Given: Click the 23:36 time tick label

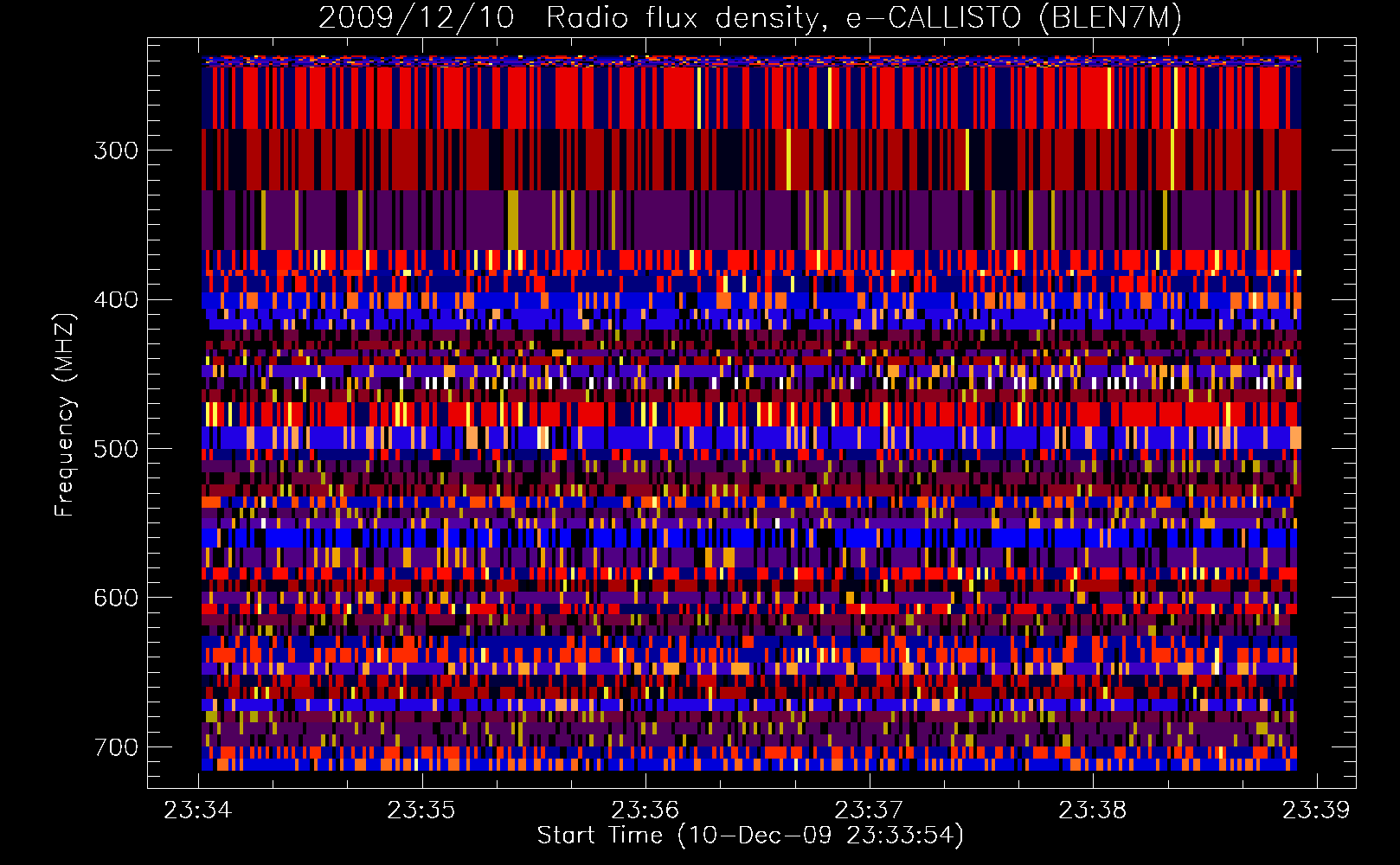Looking at the screenshot, I should click(645, 810).
